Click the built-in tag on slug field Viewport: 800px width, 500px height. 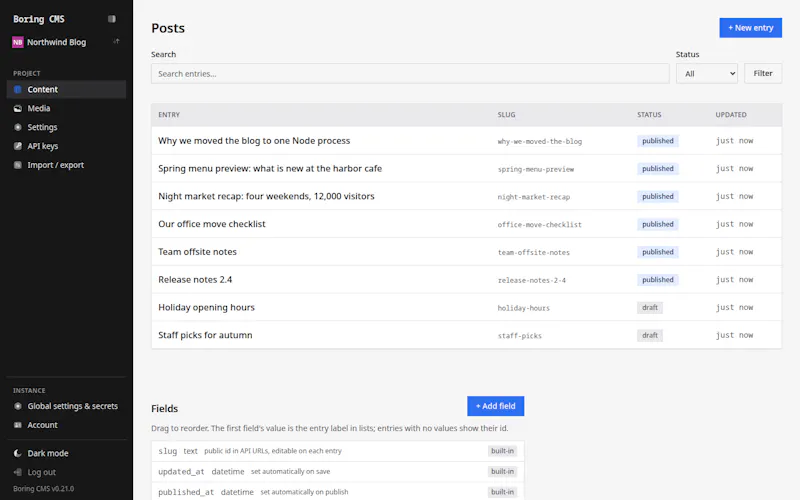coord(502,451)
